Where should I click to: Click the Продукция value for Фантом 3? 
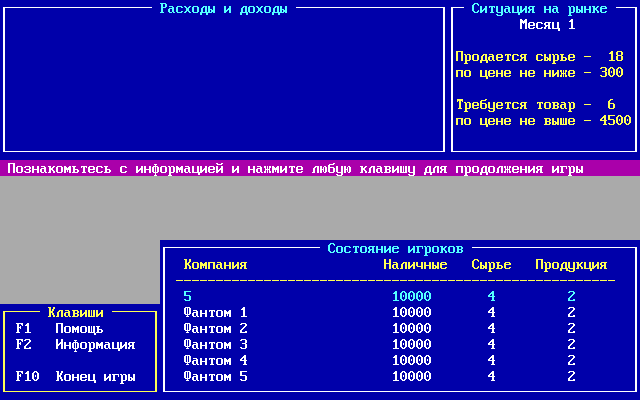pos(571,344)
